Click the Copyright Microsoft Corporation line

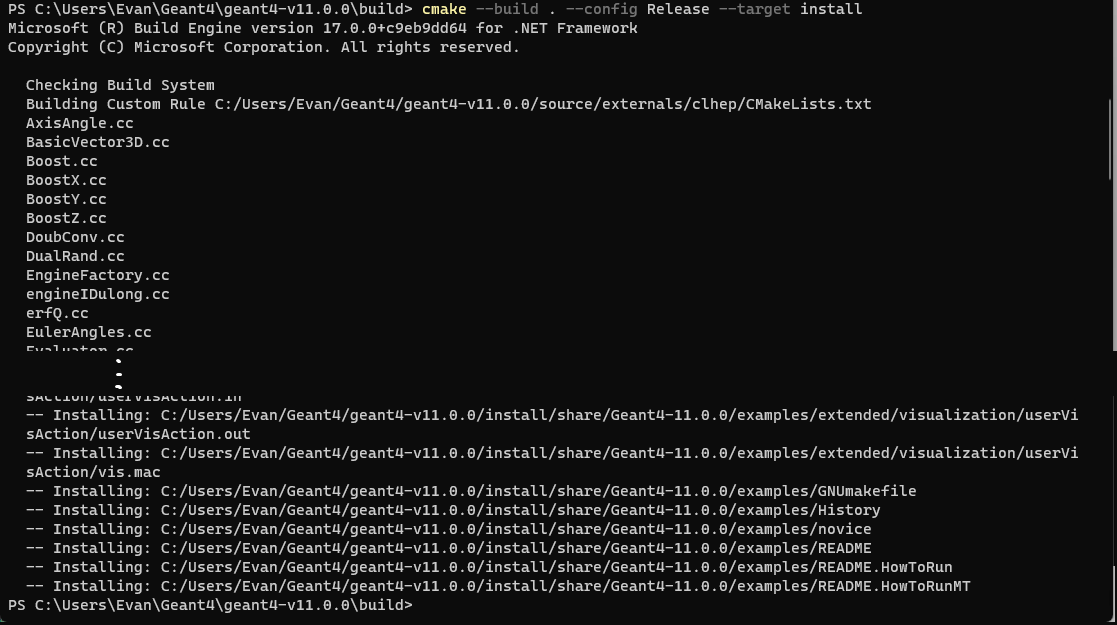[x=263, y=47]
